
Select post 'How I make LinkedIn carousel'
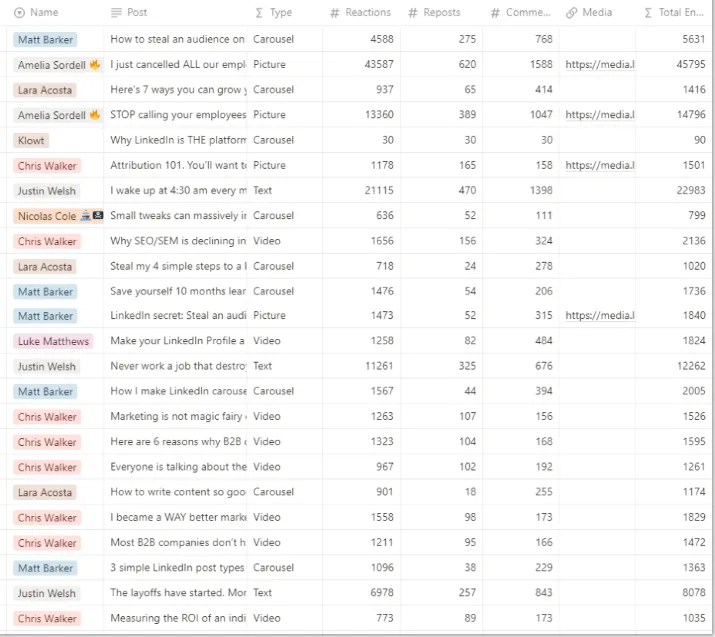[x=178, y=391]
